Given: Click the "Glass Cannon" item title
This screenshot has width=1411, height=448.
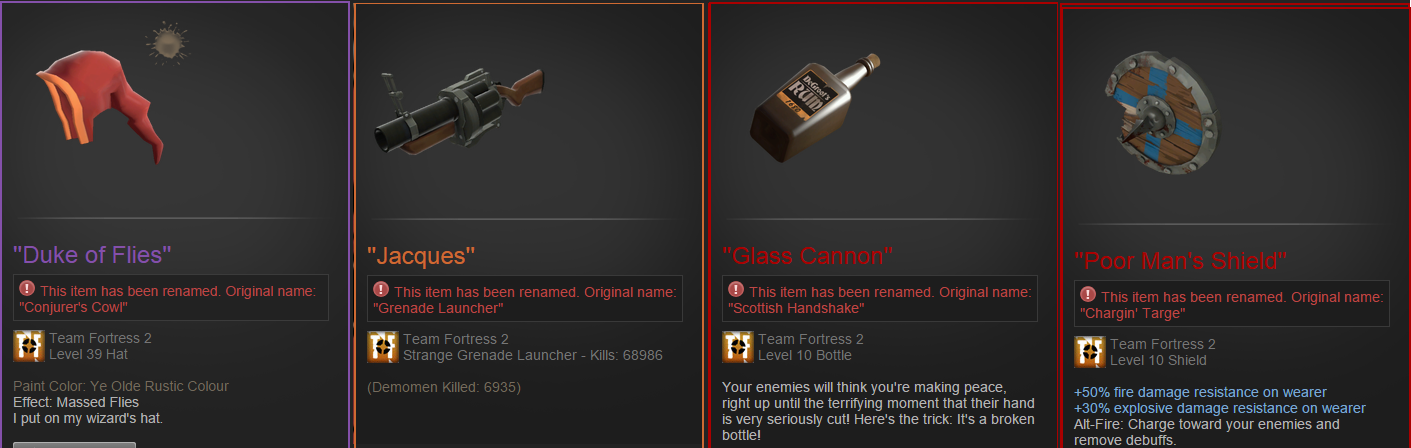Looking at the screenshot, I should [807, 256].
